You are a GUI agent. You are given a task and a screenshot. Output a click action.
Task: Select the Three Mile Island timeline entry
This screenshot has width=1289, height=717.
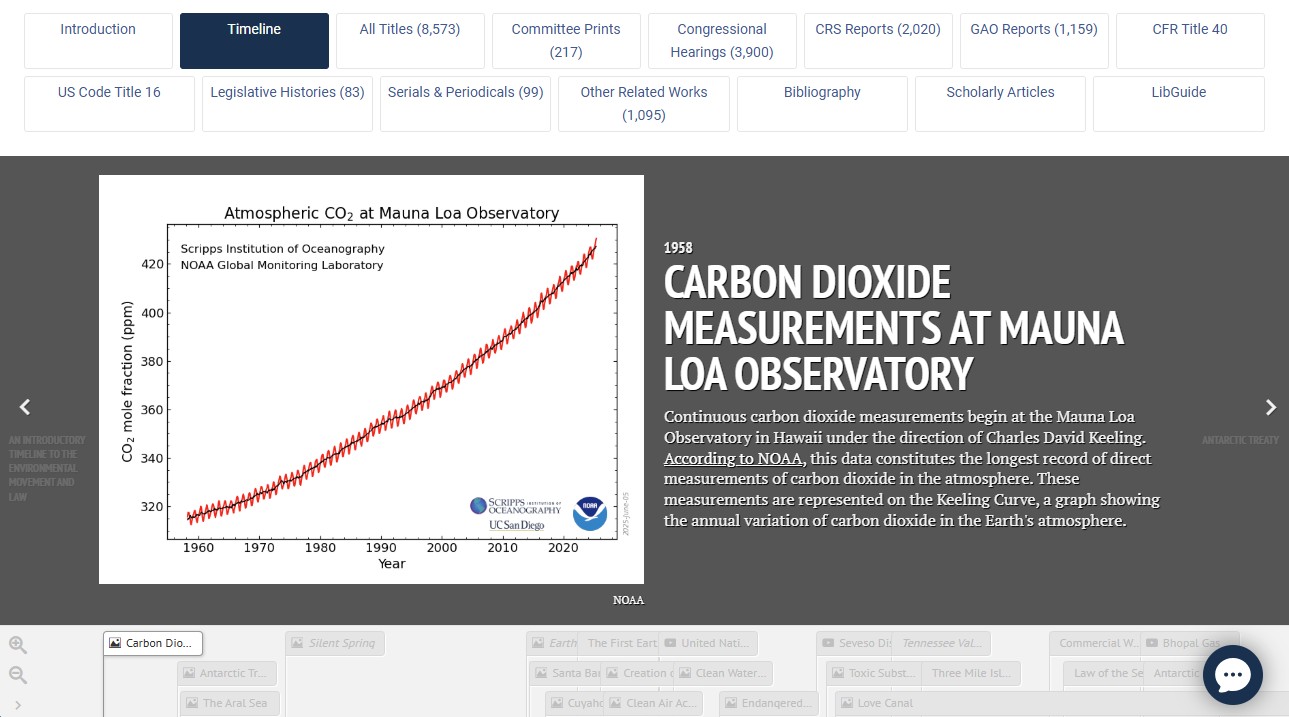click(x=970, y=673)
